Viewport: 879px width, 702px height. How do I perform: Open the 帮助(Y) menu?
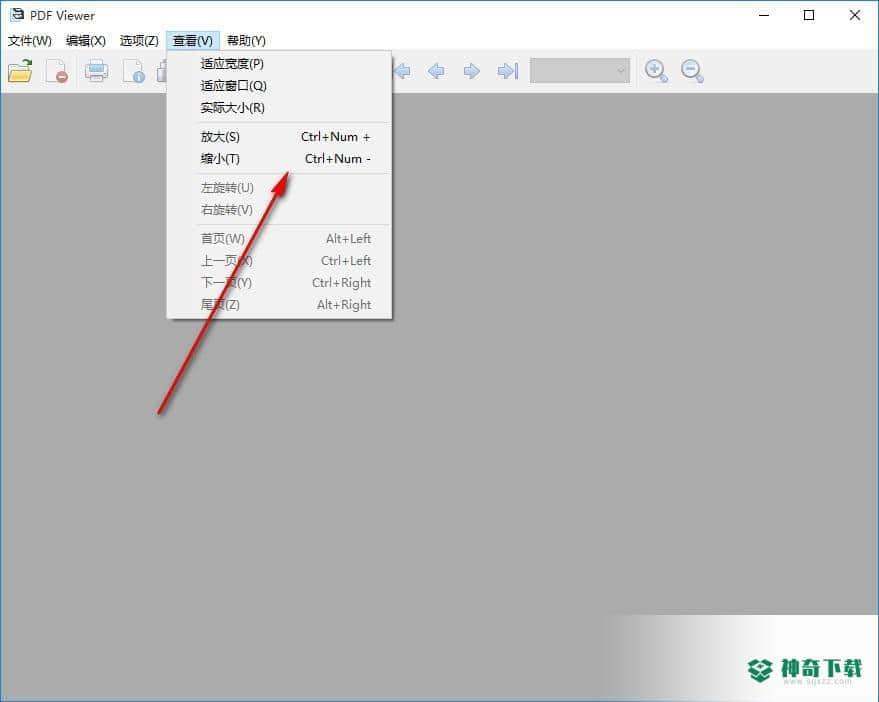point(246,40)
